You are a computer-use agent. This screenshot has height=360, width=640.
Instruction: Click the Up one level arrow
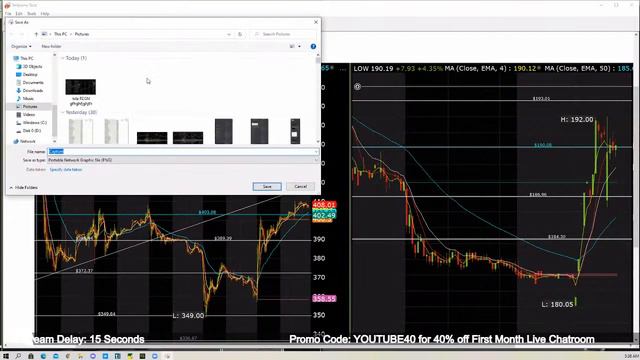(36, 34)
